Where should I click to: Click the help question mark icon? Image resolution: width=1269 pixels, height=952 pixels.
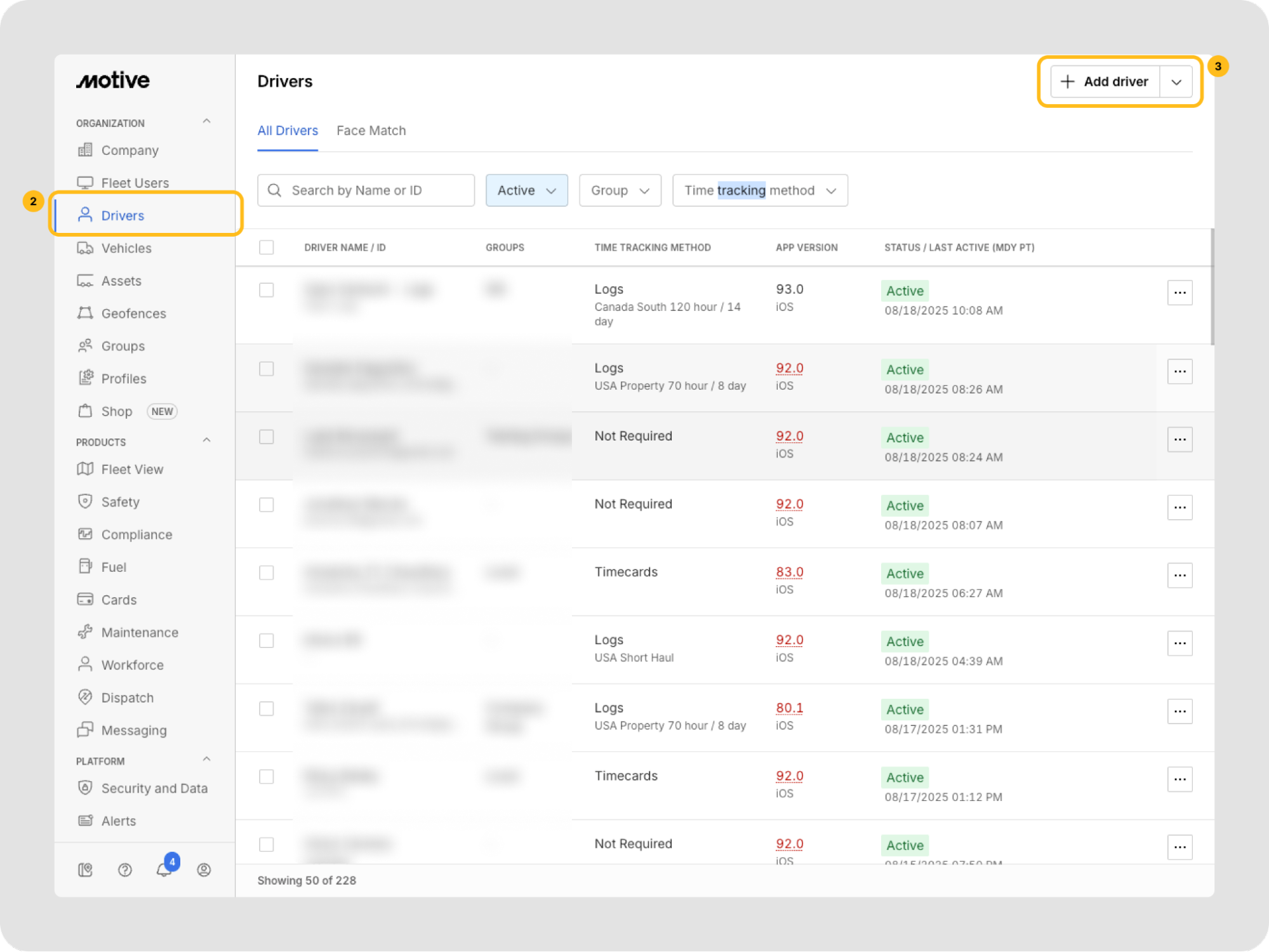(125, 869)
